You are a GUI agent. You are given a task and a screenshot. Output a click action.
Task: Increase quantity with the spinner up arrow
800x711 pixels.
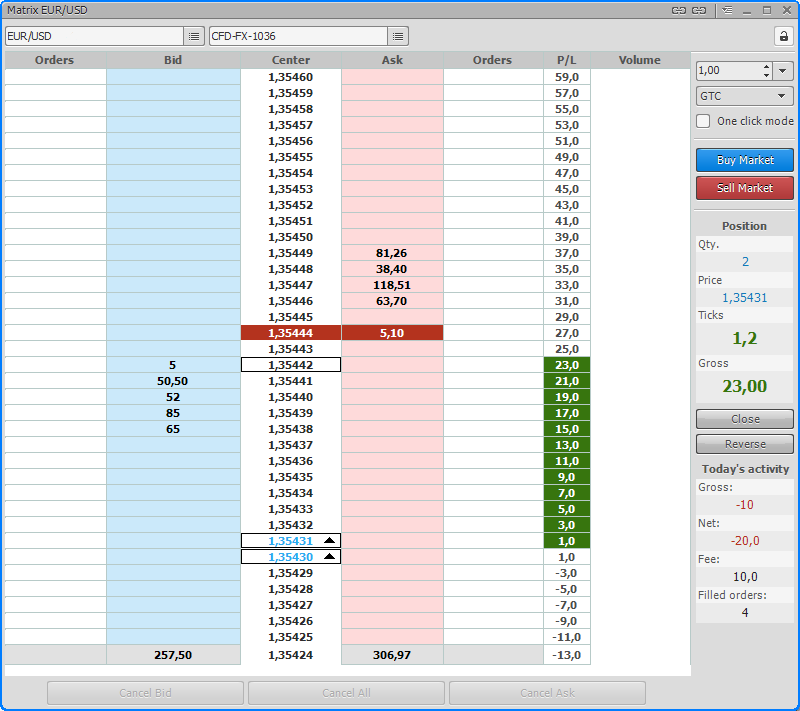(x=766, y=67)
